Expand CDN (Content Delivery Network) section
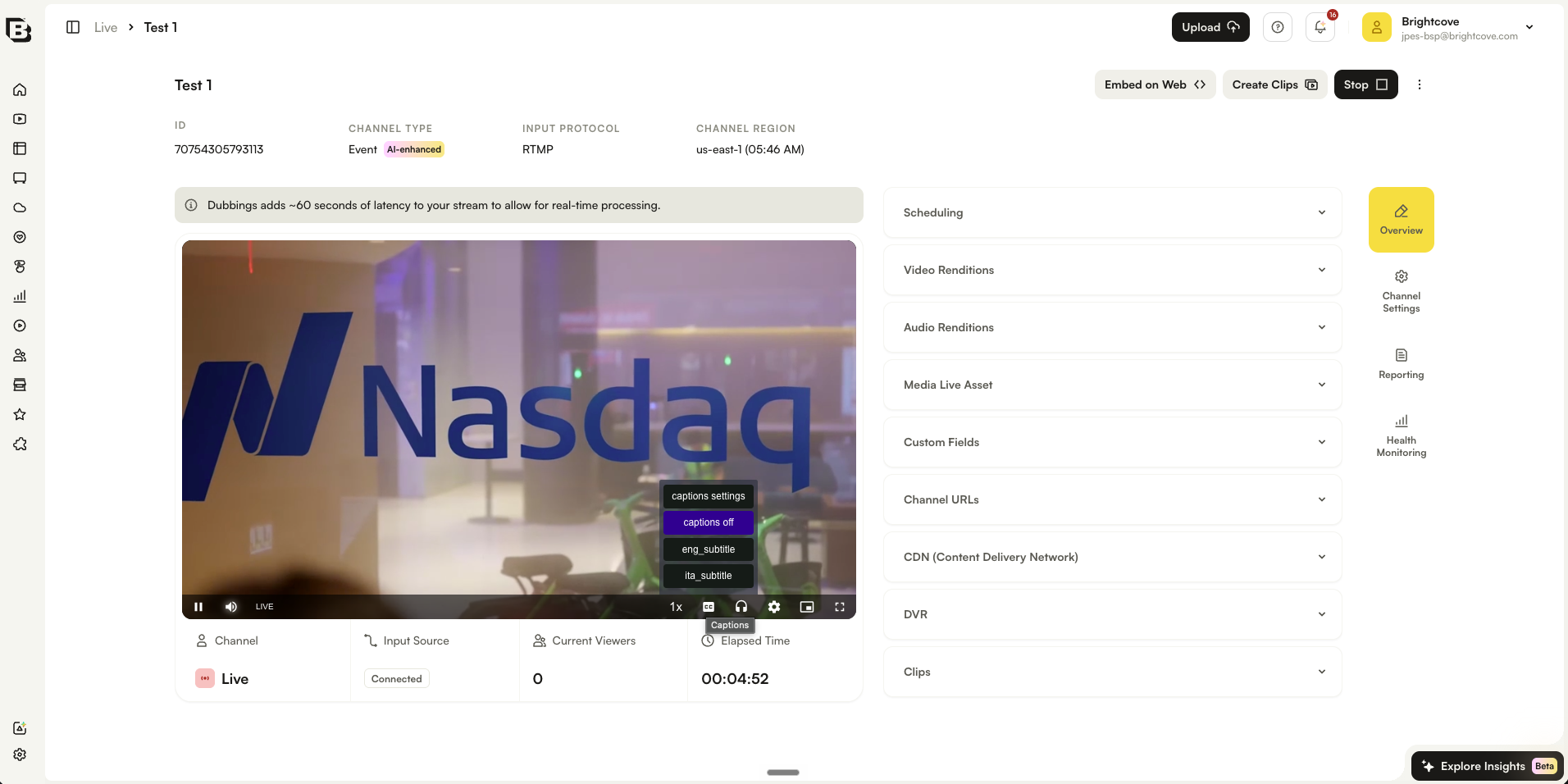 [1113, 557]
